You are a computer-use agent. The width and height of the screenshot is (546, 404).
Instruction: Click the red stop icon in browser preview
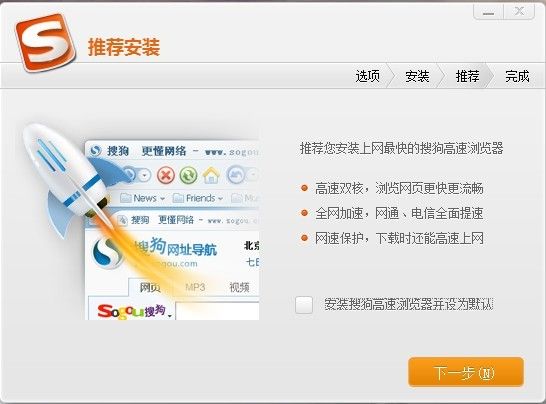(x=166, y=175)
